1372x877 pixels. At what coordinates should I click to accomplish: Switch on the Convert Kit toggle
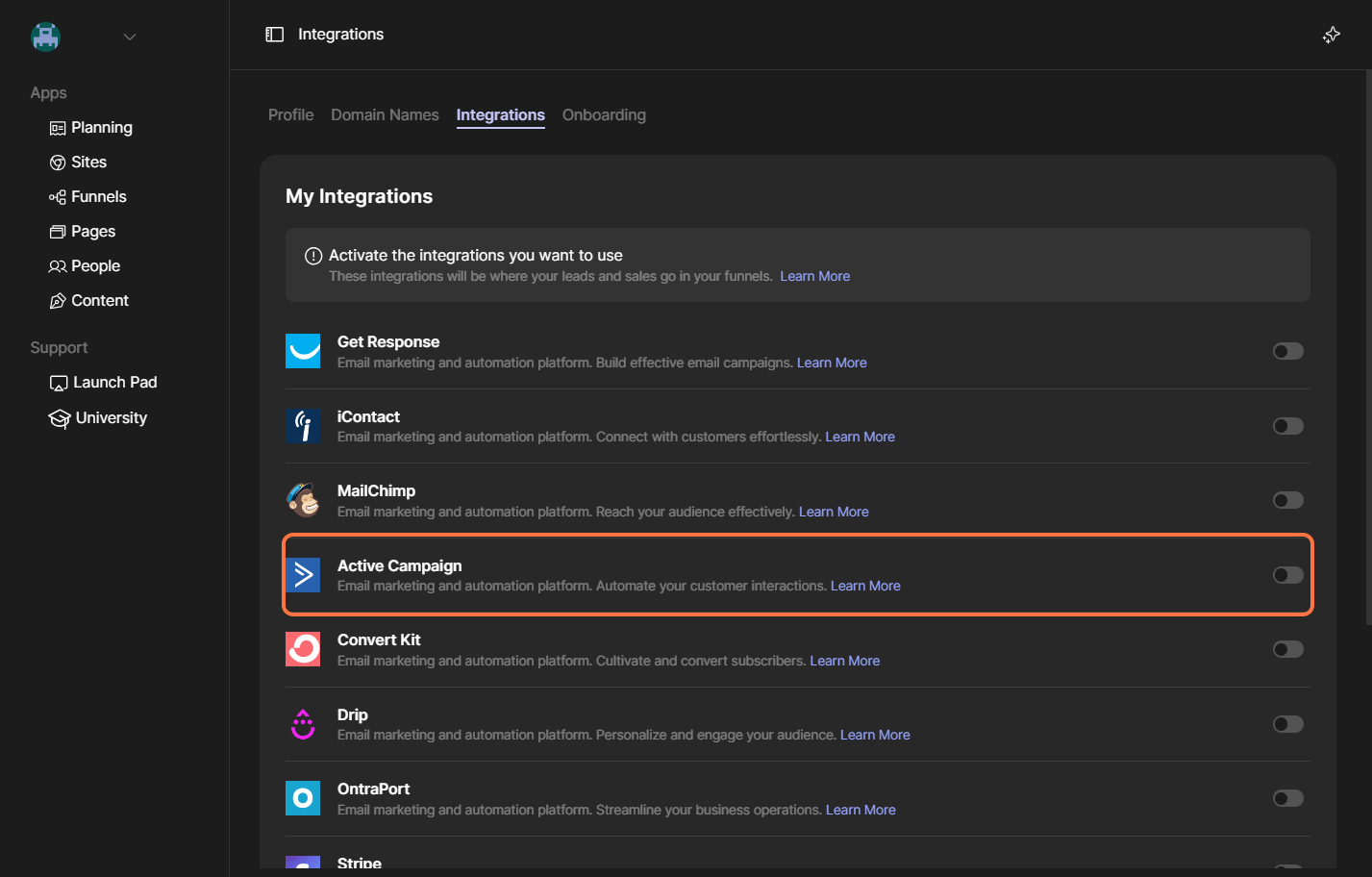coord(1287,649)
